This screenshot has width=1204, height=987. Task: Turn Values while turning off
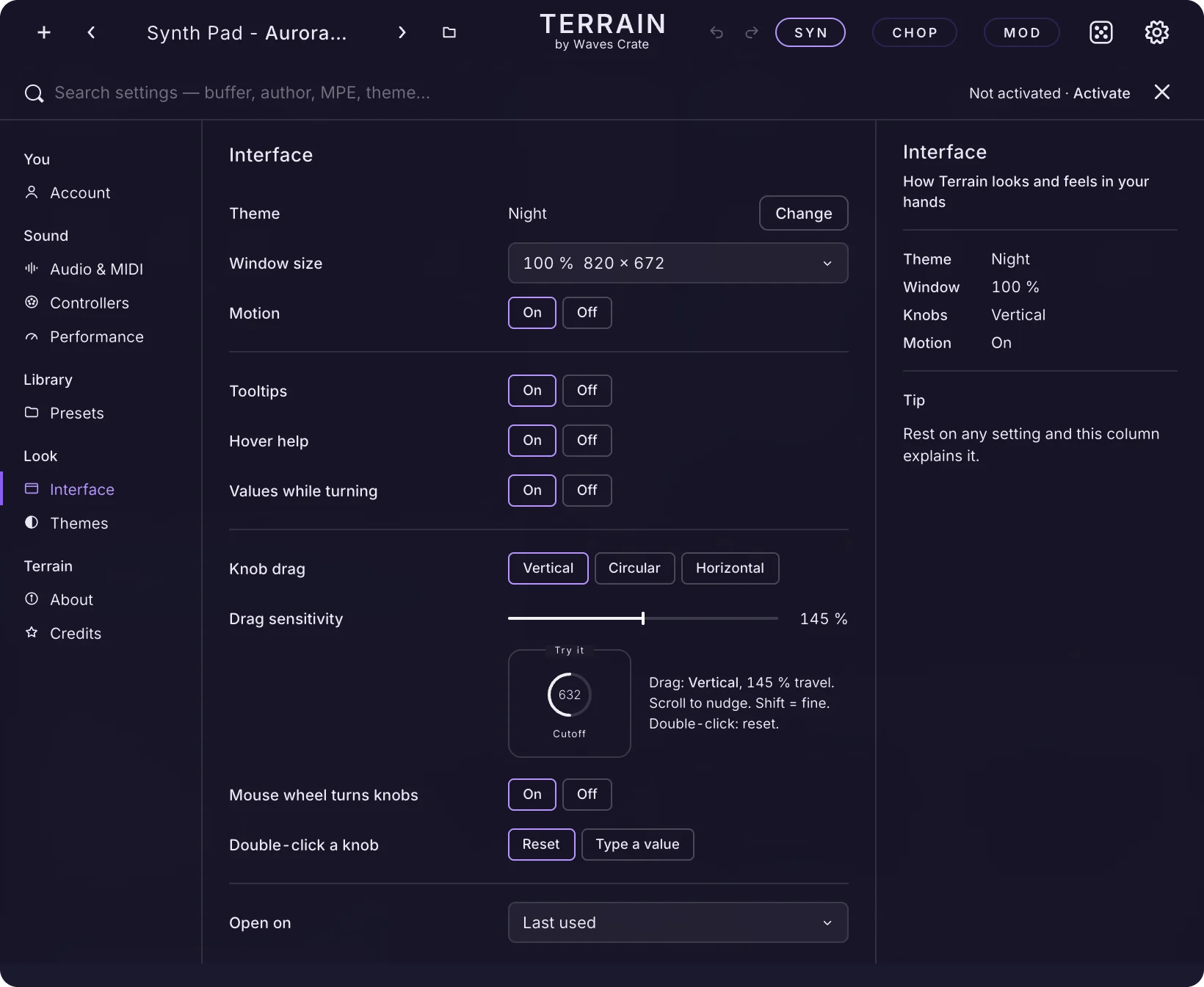coord(587,491)
